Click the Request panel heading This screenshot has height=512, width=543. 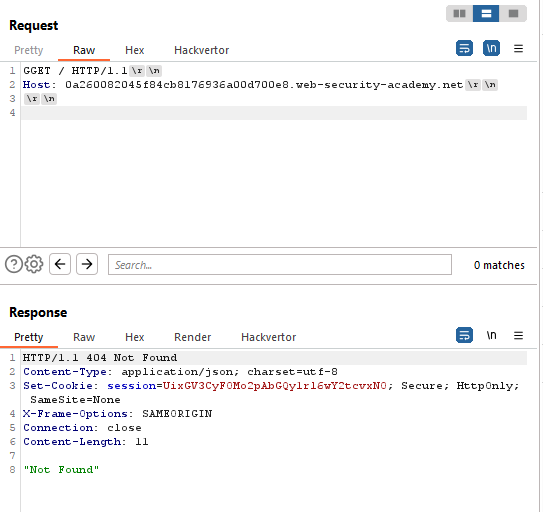point(34,25)
